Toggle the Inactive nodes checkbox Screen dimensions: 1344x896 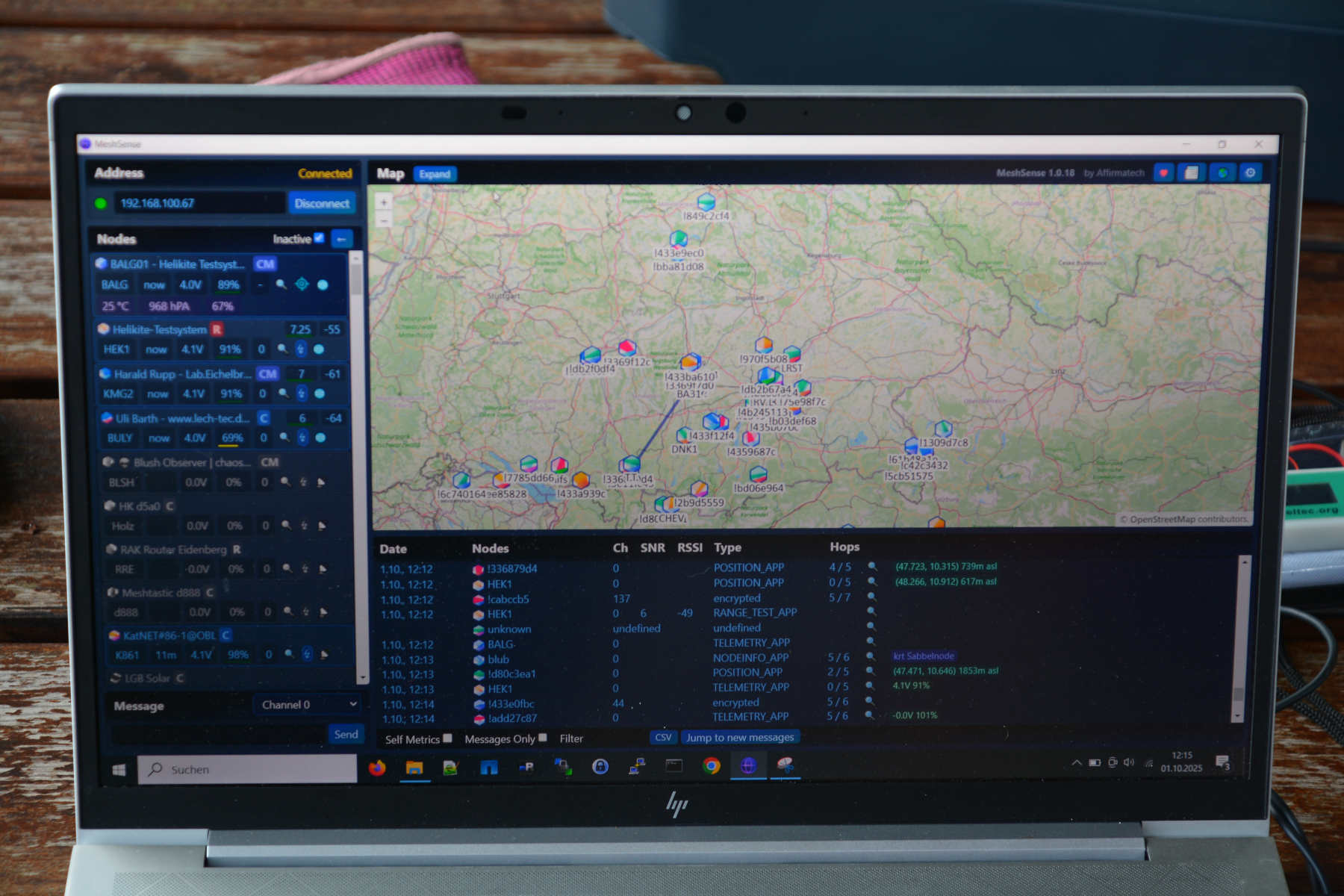(320, 238)
